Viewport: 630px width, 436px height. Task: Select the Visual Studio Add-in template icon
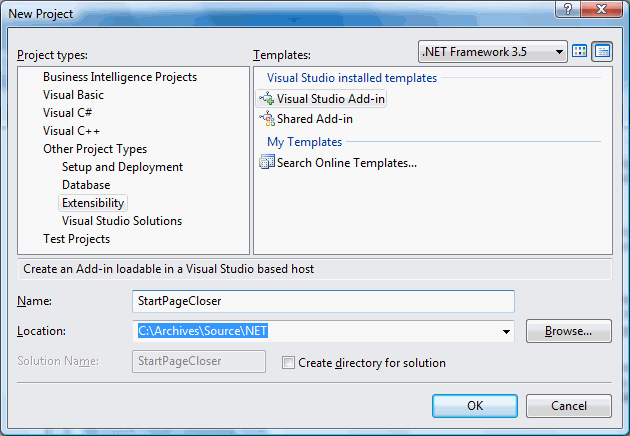[x=266, y=98]
